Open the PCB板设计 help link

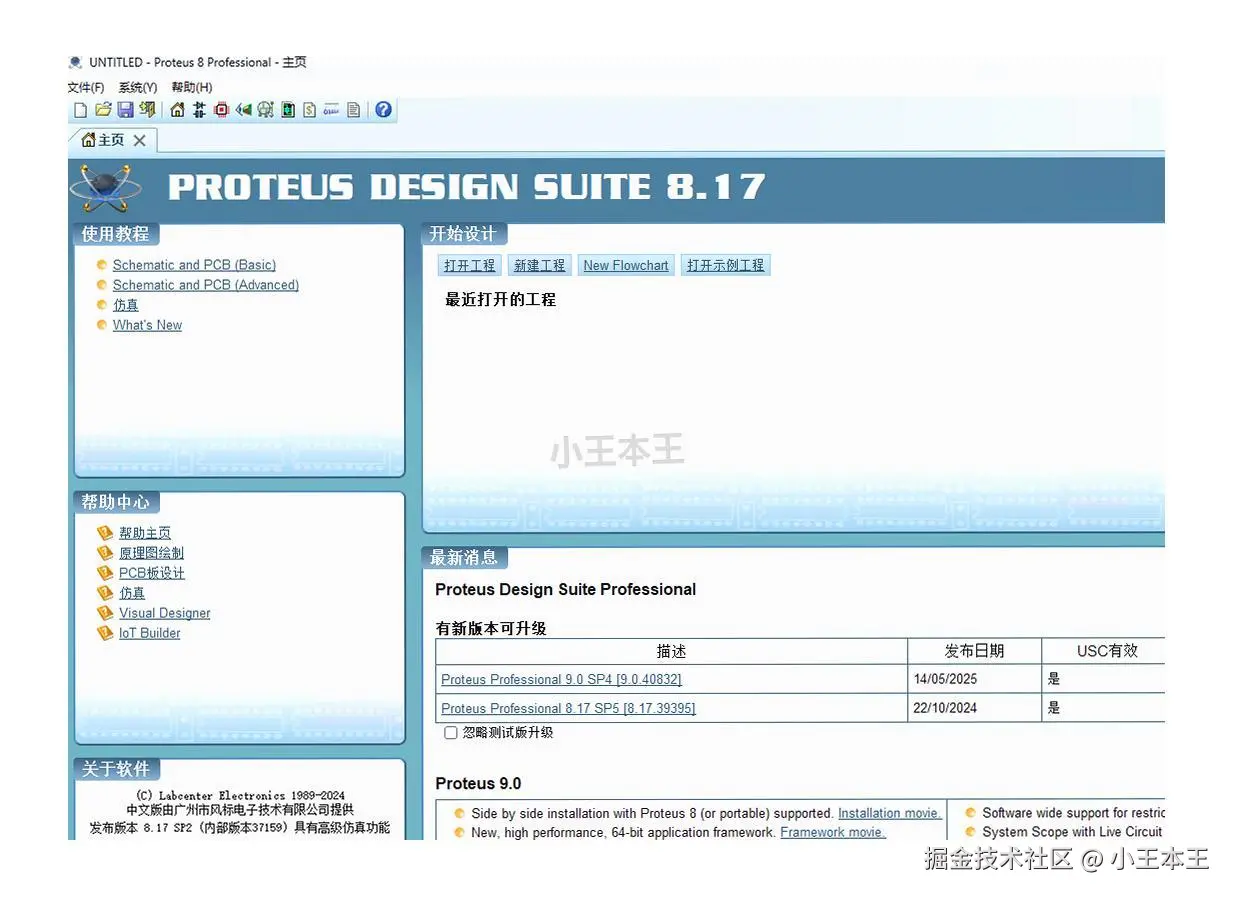(x=152, y=573)
